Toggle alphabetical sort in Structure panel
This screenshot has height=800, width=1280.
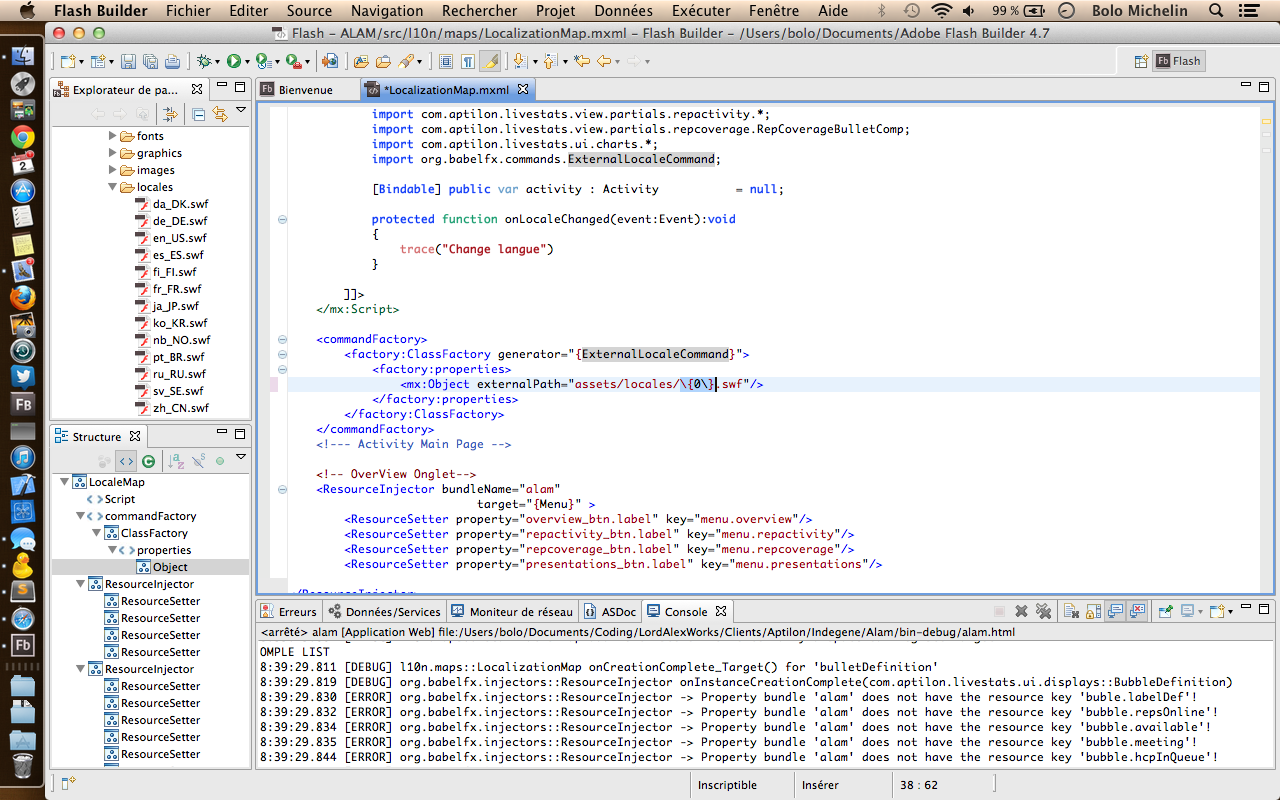[176, 461]
